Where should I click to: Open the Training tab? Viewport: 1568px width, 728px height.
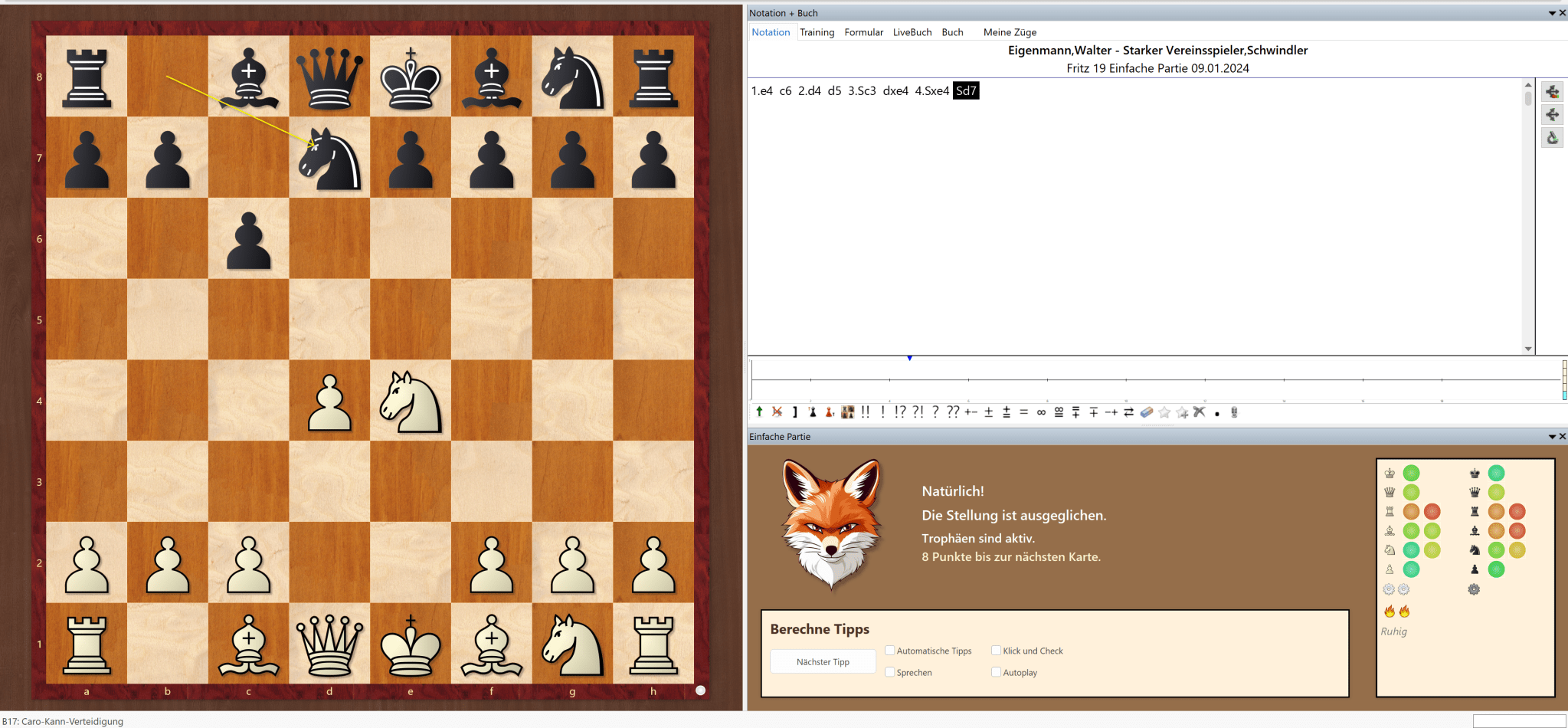(817, 32)
